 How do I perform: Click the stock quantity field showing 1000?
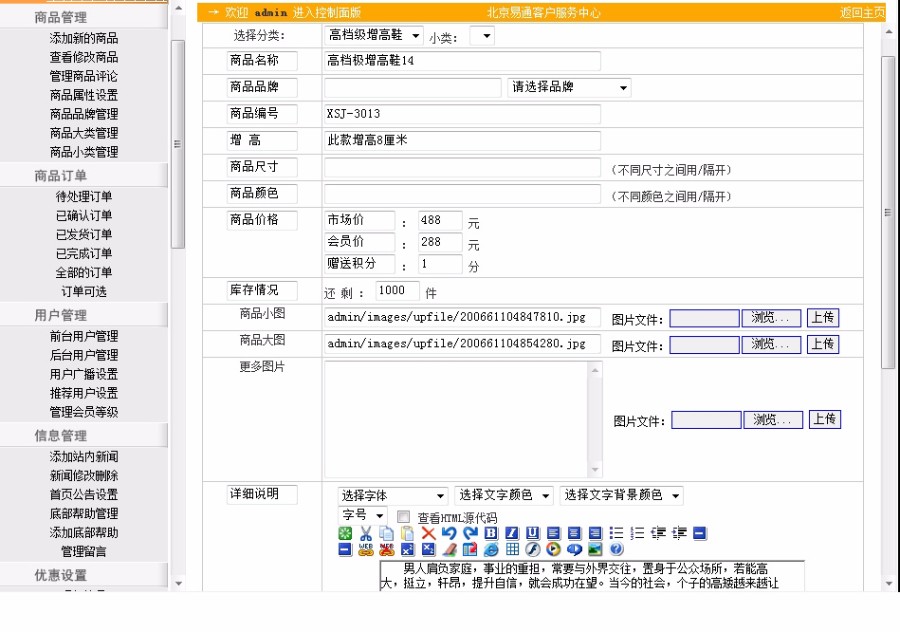click(397, 291)
